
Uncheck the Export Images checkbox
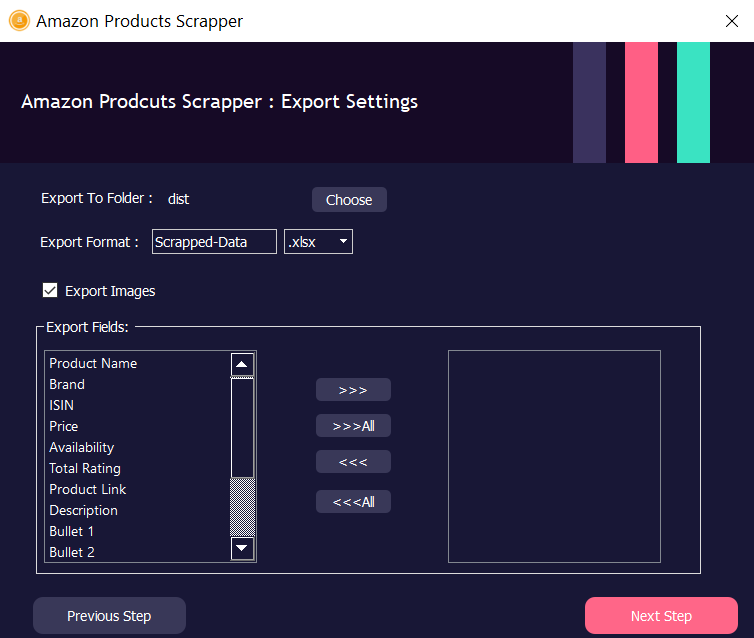50,290
